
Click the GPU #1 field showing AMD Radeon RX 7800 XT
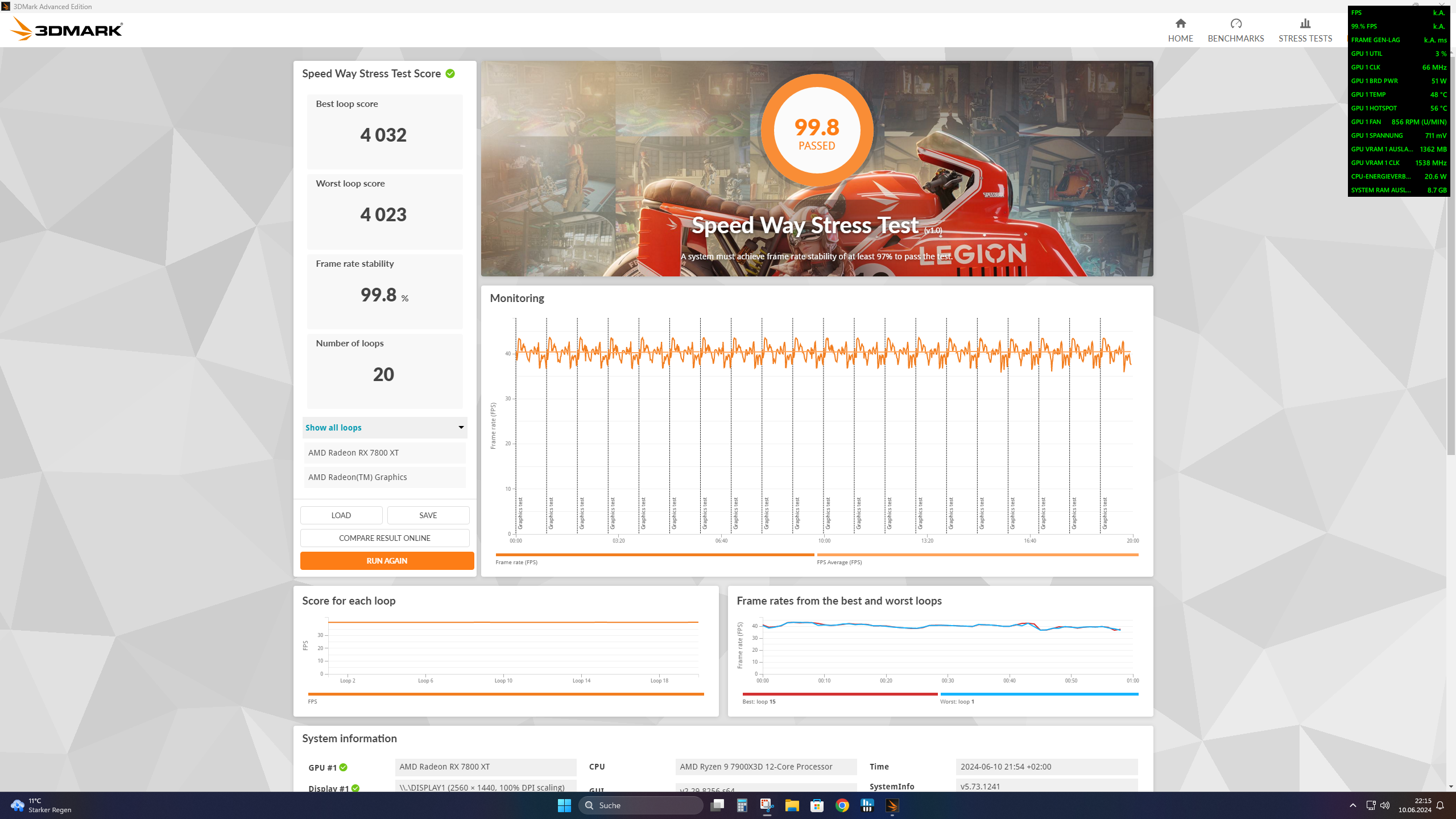[x=486, y=767]
